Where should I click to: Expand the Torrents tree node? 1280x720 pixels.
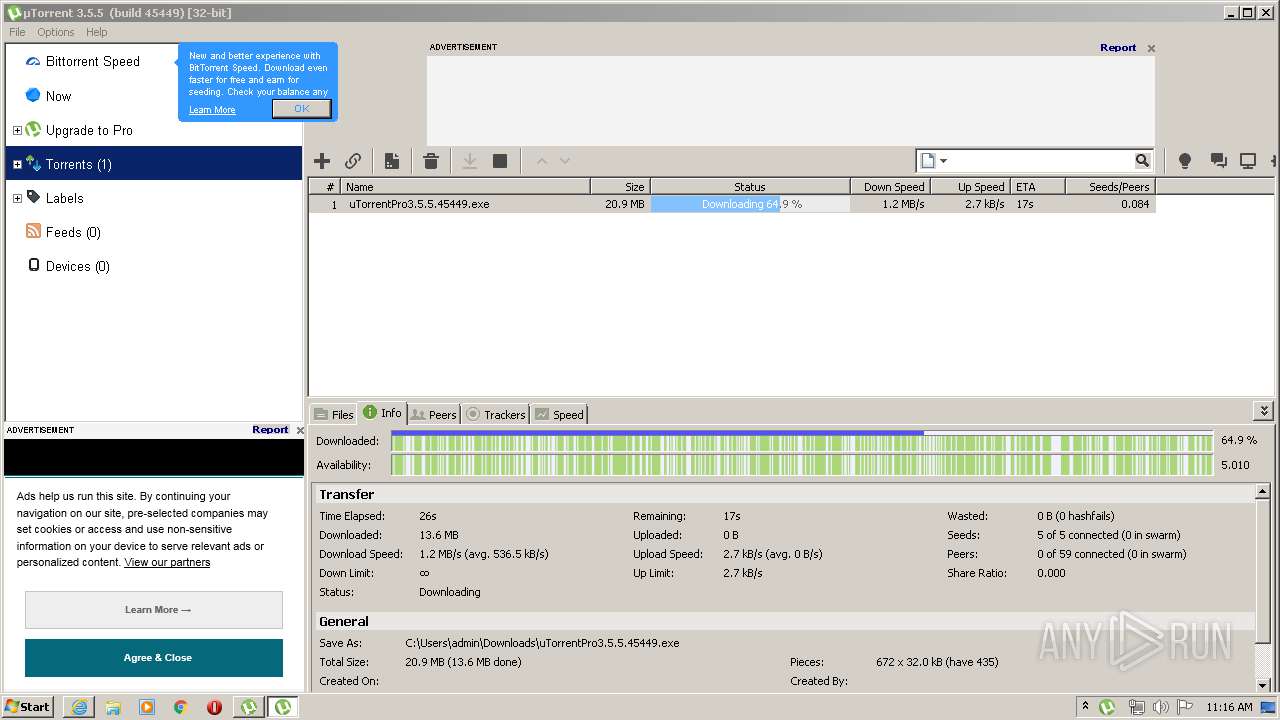[x=17, y=164]
